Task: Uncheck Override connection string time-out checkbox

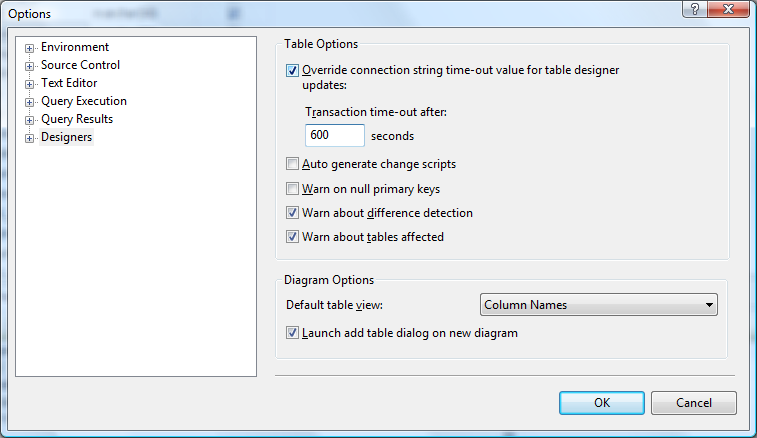Action: [x=293, y=71]
